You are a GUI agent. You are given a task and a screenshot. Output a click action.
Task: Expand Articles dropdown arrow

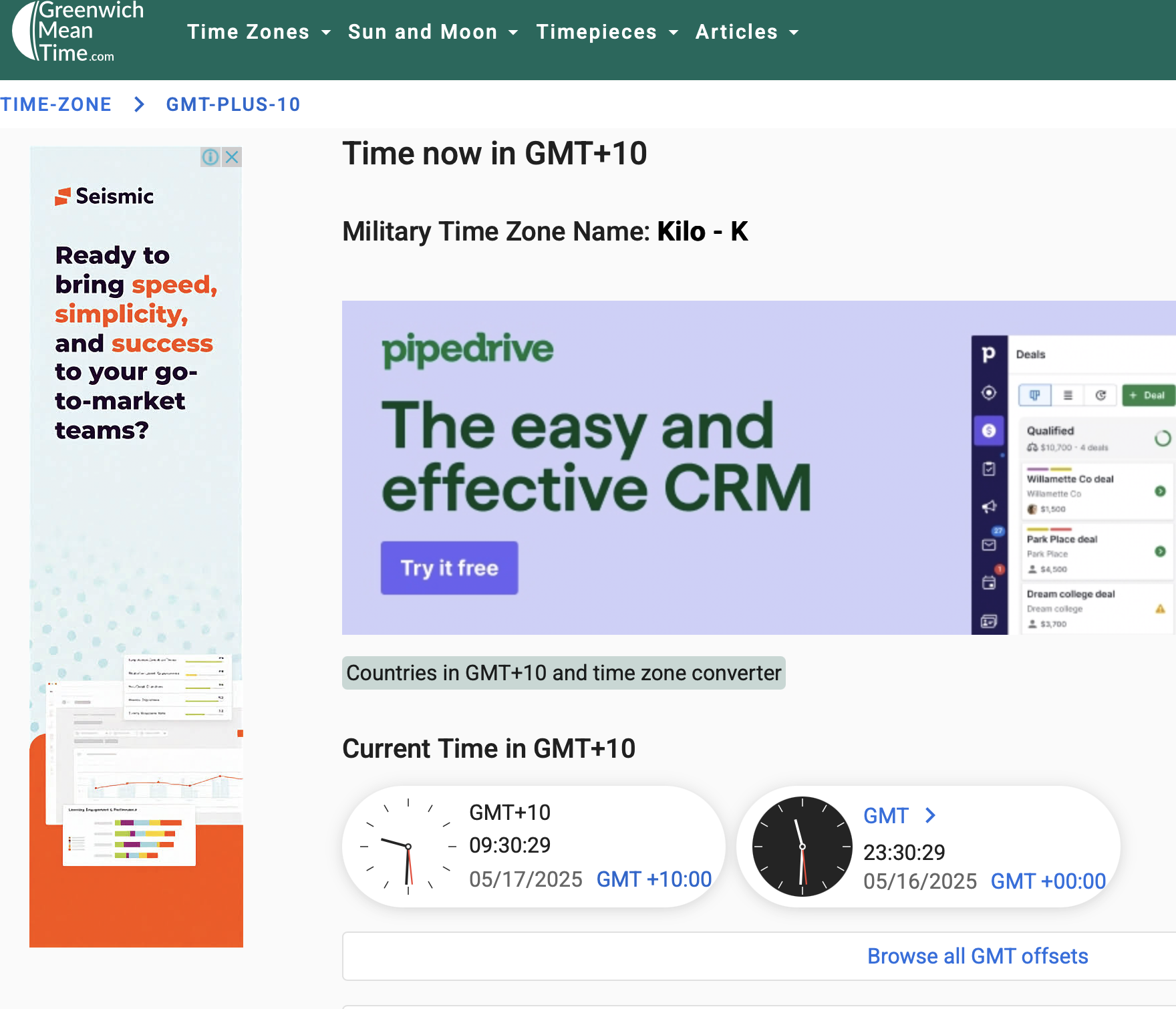click(794, 32)
